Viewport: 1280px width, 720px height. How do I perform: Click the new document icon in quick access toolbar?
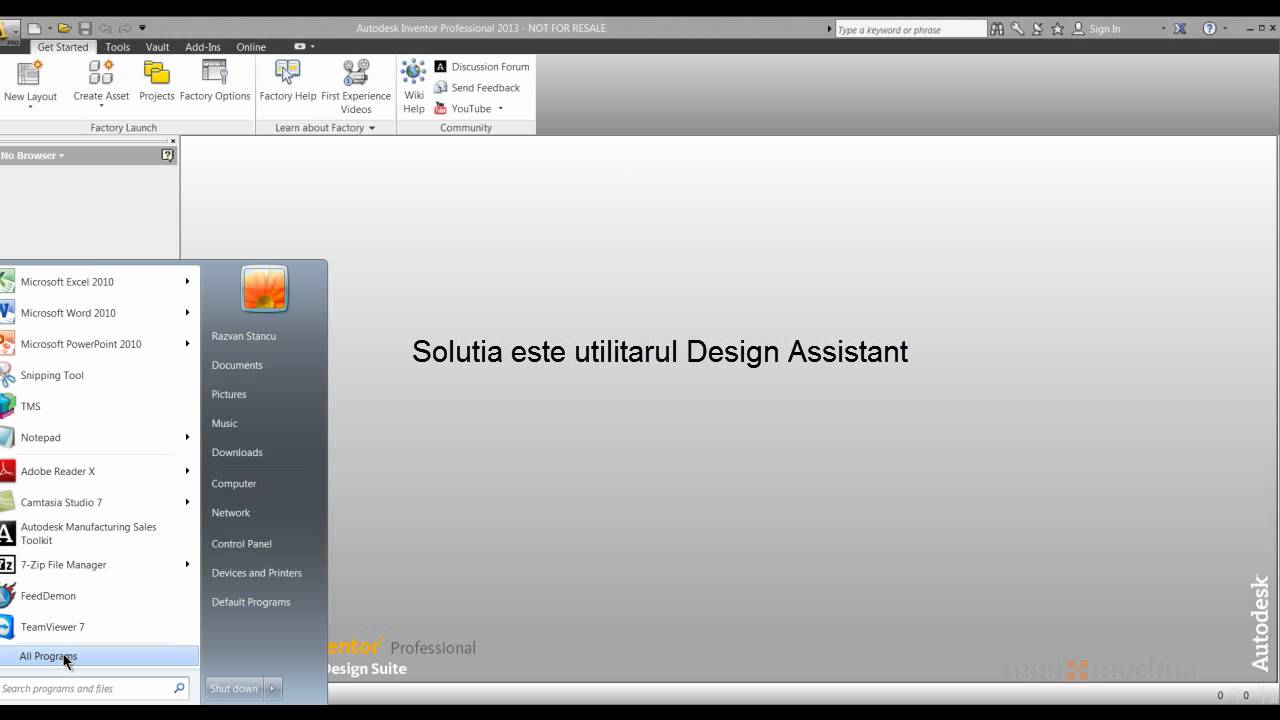(34, 28)
